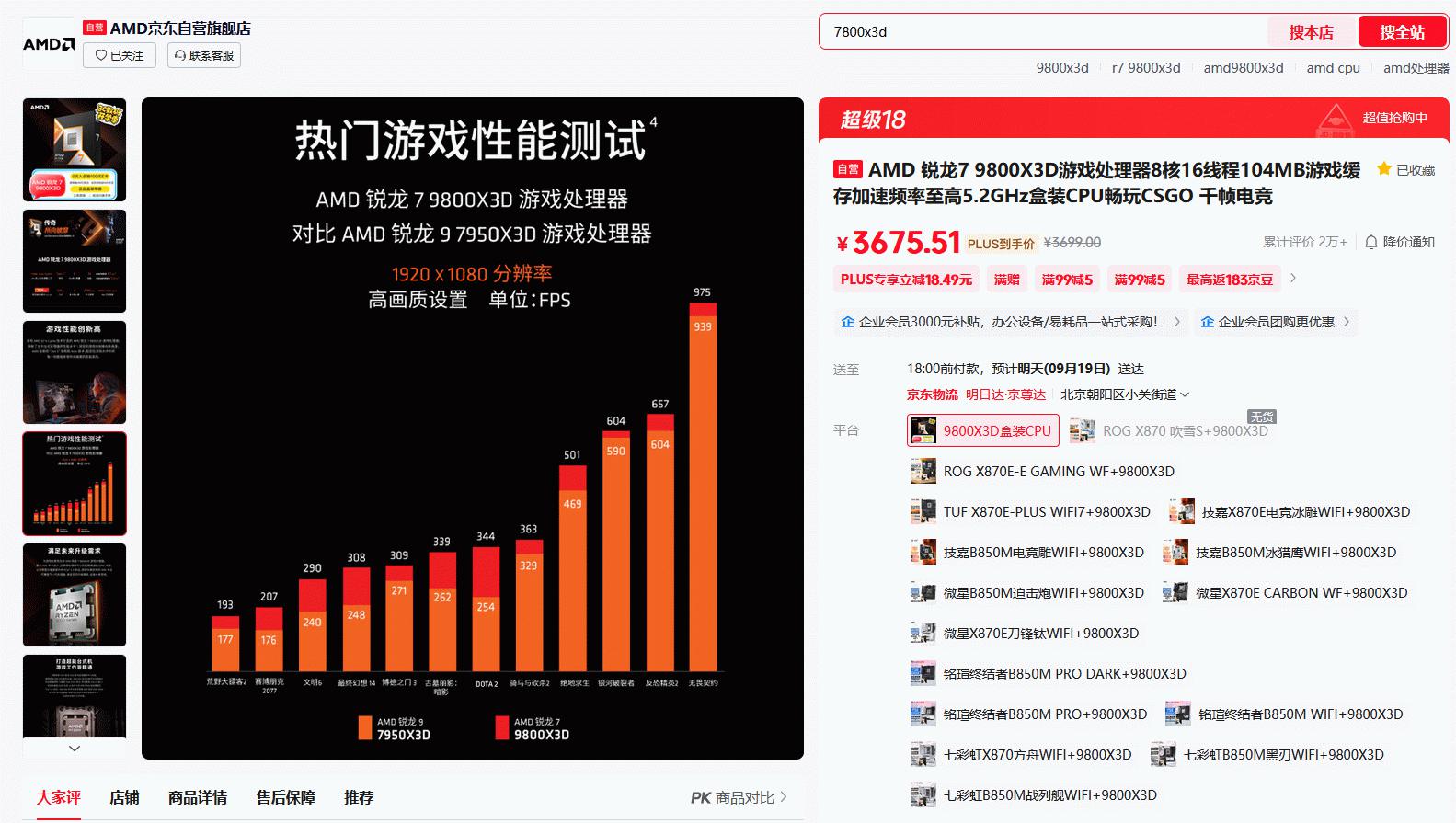This screenshot has height=823, width=1456.
Task: Expand the 北京朝阳区小关街道 address dropdown
Action: click(x=1125, y=394)
